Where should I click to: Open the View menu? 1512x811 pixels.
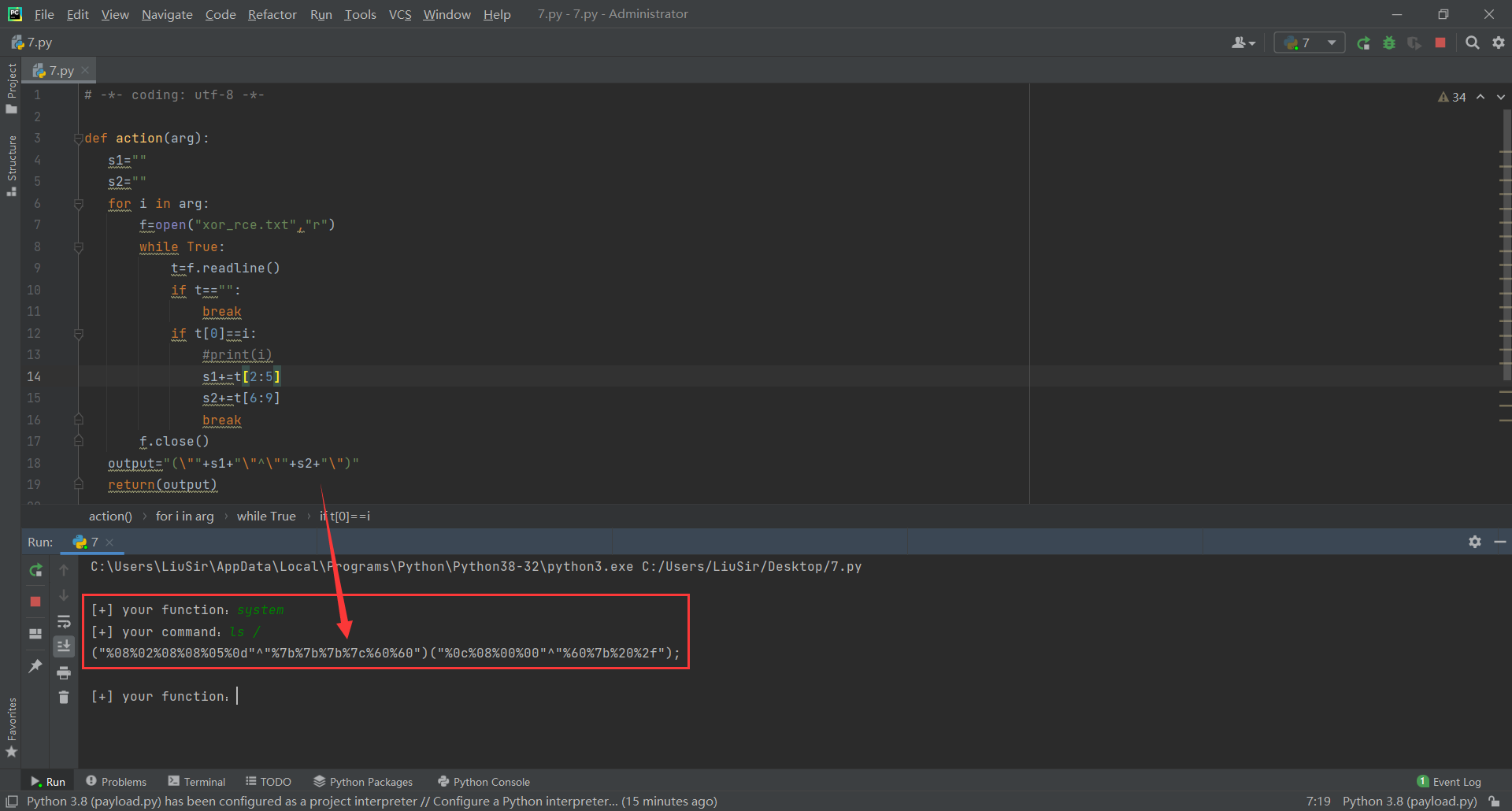115,14
